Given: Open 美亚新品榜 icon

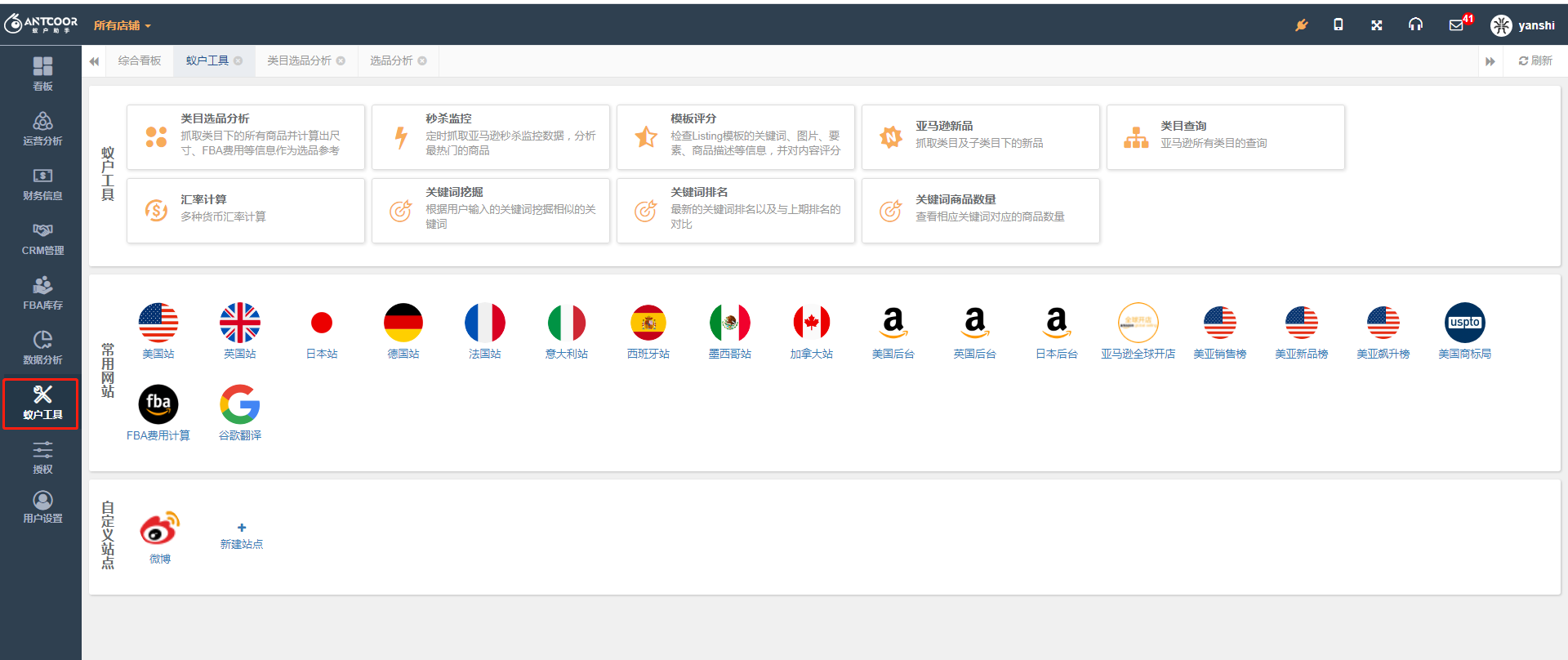Looking at the screenshot, I should click(x=1302, y=323).
